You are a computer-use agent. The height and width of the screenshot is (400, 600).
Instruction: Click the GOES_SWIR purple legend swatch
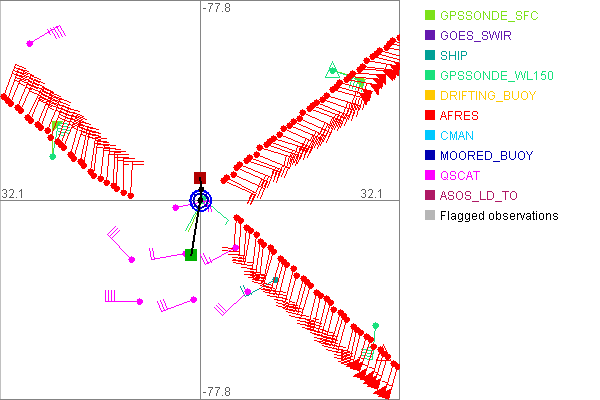(x=430, y=36)
